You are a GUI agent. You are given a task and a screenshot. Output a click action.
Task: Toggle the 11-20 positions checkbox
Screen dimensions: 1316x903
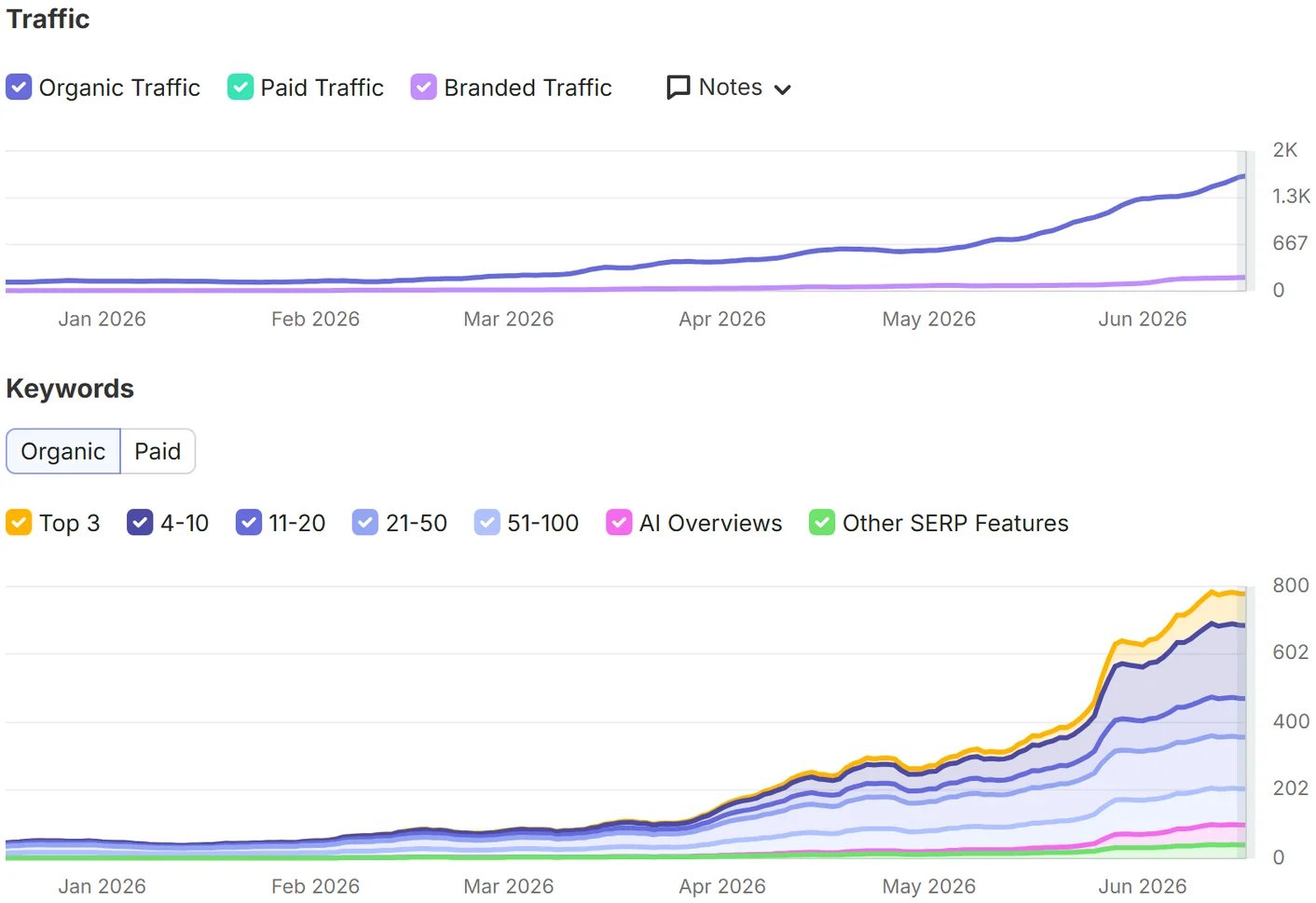249,523
